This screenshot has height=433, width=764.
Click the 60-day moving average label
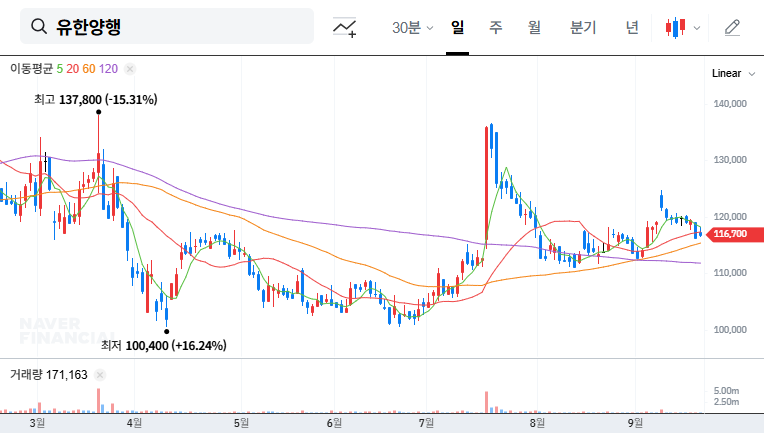click(x=89, y=69)
